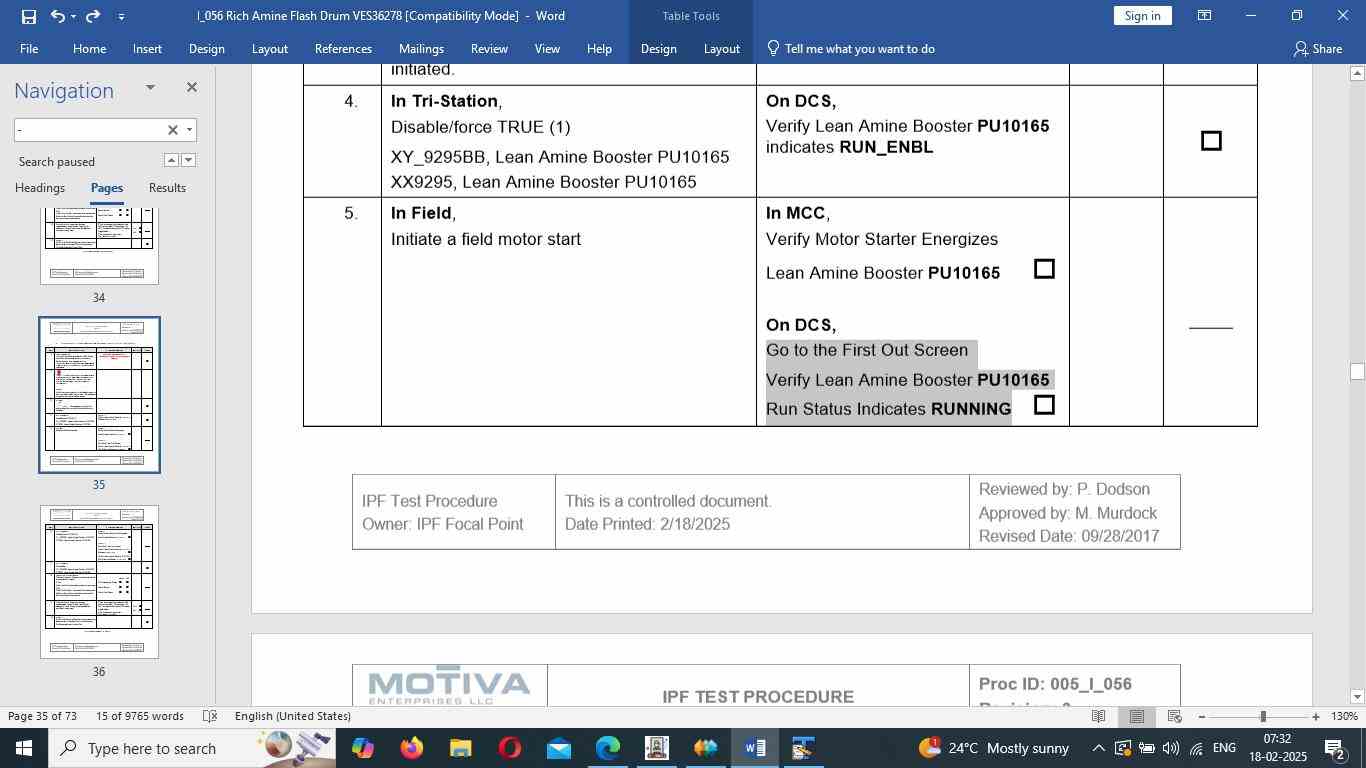Click the Sign in button

pos(1142,16)
